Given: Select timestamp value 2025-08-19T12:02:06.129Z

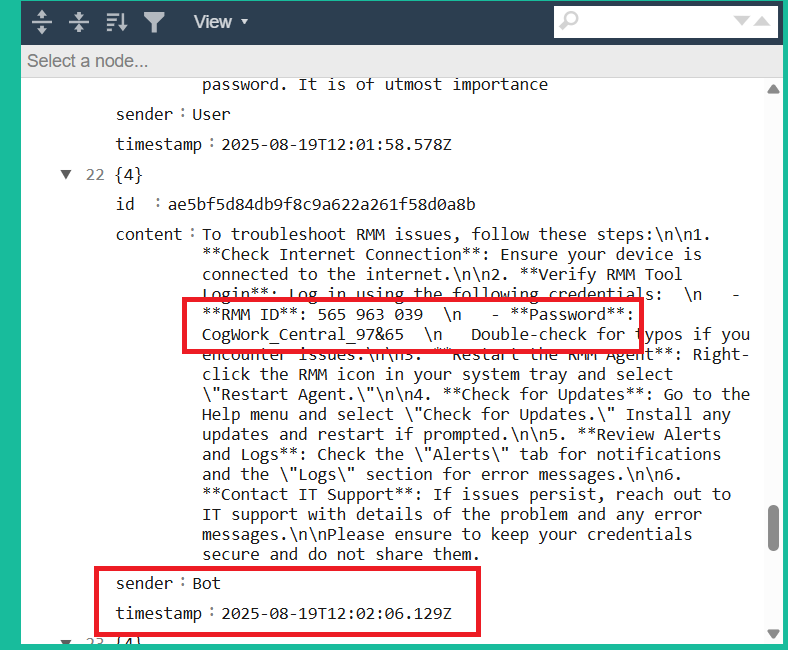Looking at the screenshot, I should click(x=337, y=613).
